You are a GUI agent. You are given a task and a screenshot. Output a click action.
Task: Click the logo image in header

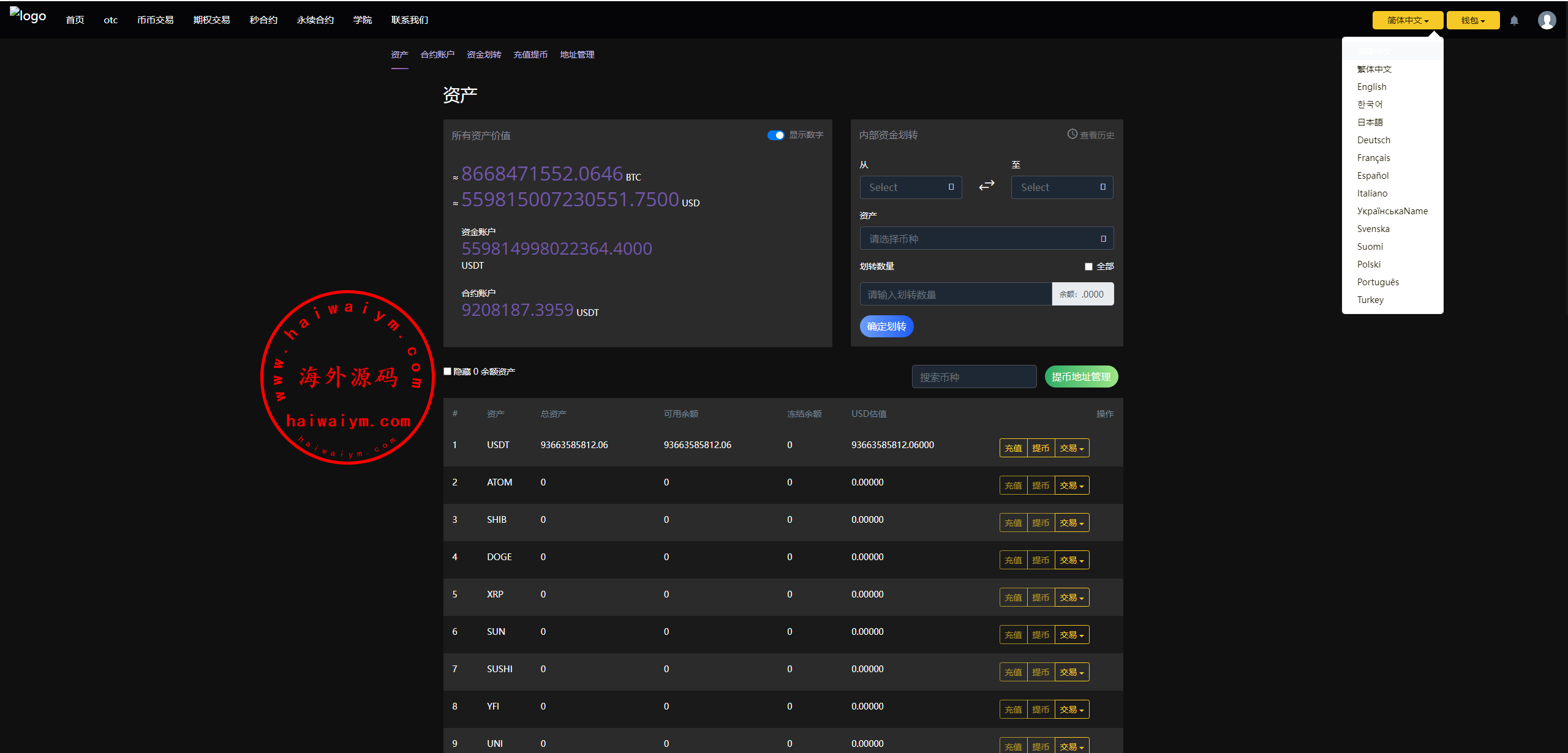click(x=28, y=16)
